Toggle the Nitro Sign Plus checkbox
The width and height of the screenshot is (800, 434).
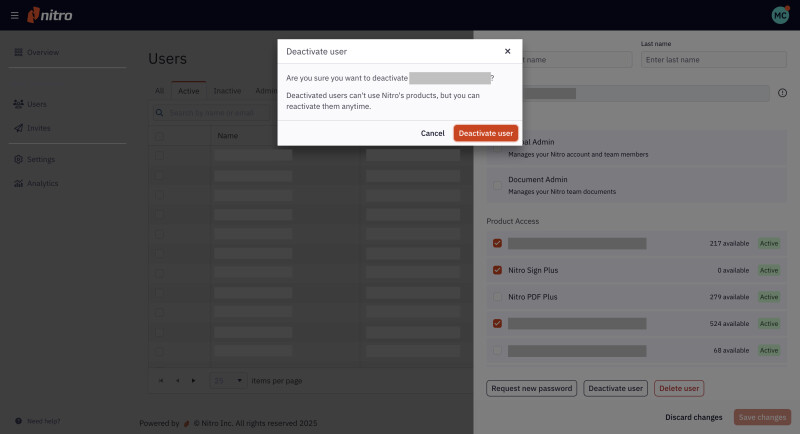tap(497, 270)
